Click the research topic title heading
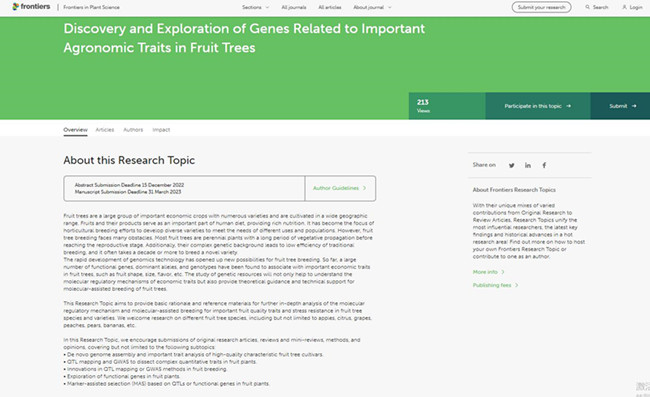650x397 pixels. [x=244, y=38]
